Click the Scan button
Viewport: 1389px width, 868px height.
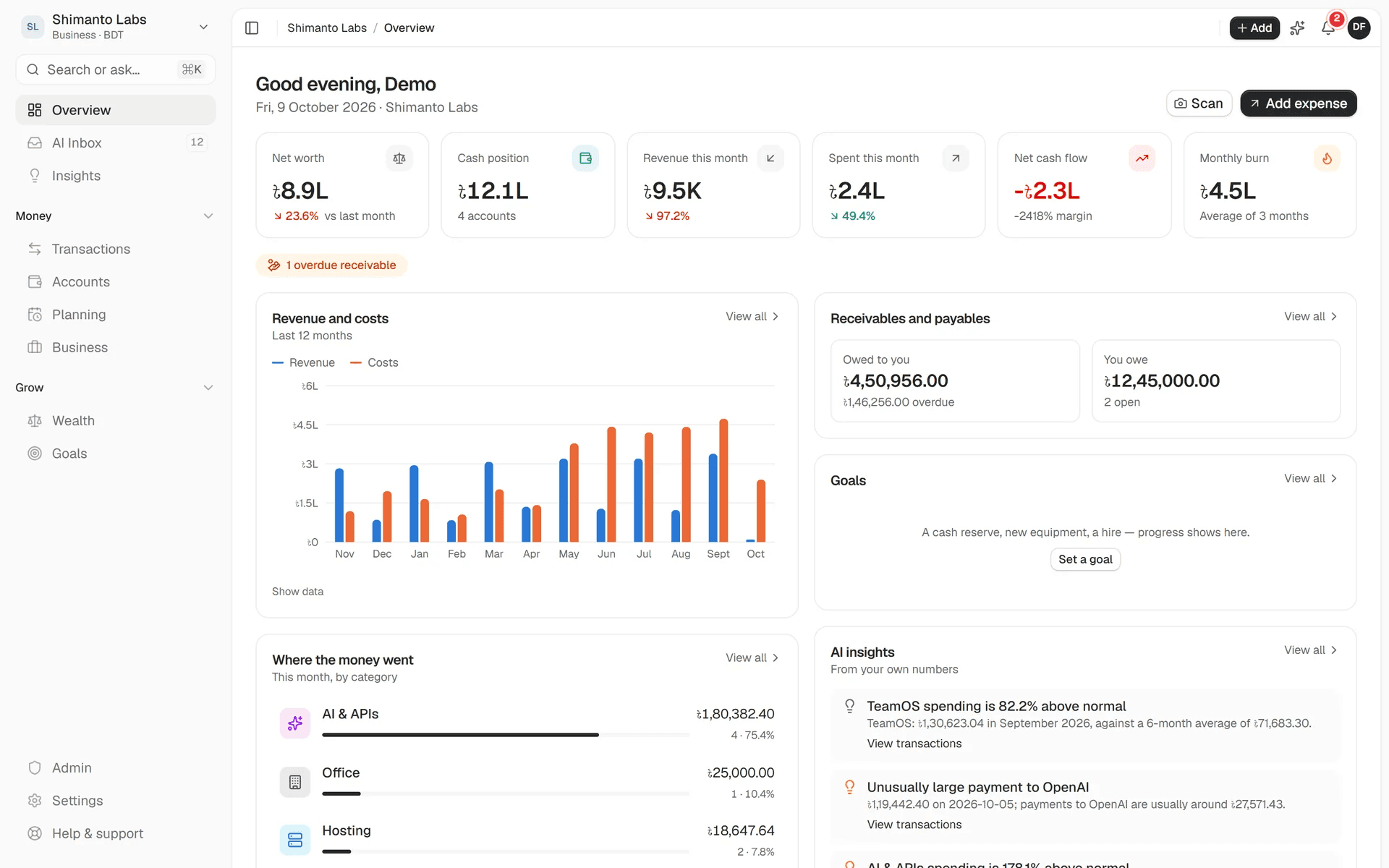[1199, 103]
